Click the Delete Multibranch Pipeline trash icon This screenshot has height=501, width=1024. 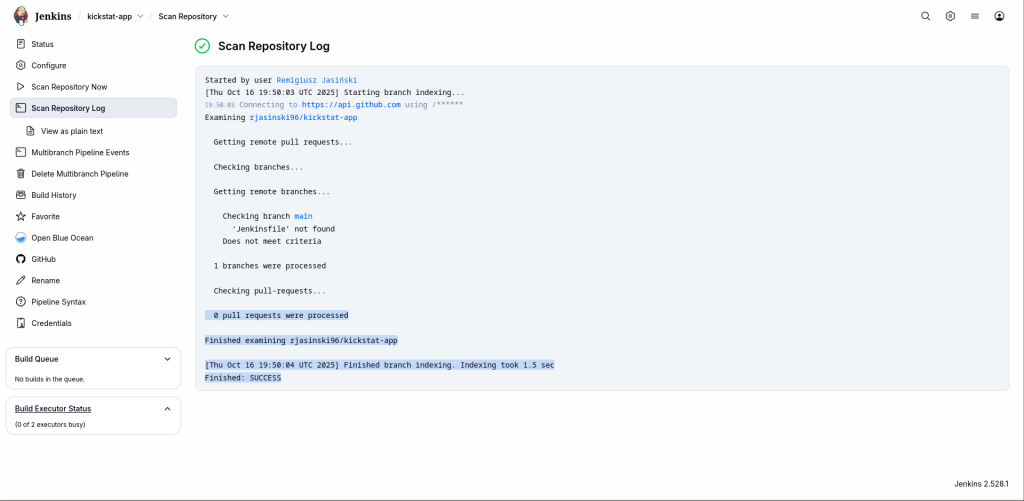tap(21, 174)
